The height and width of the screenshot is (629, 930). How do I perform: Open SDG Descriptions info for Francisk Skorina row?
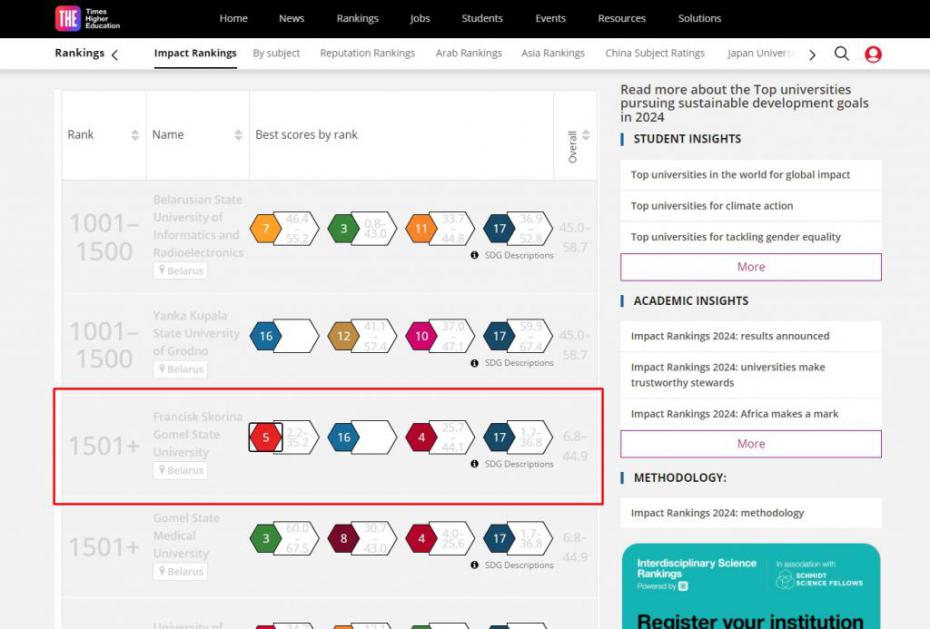pos(512,464)
